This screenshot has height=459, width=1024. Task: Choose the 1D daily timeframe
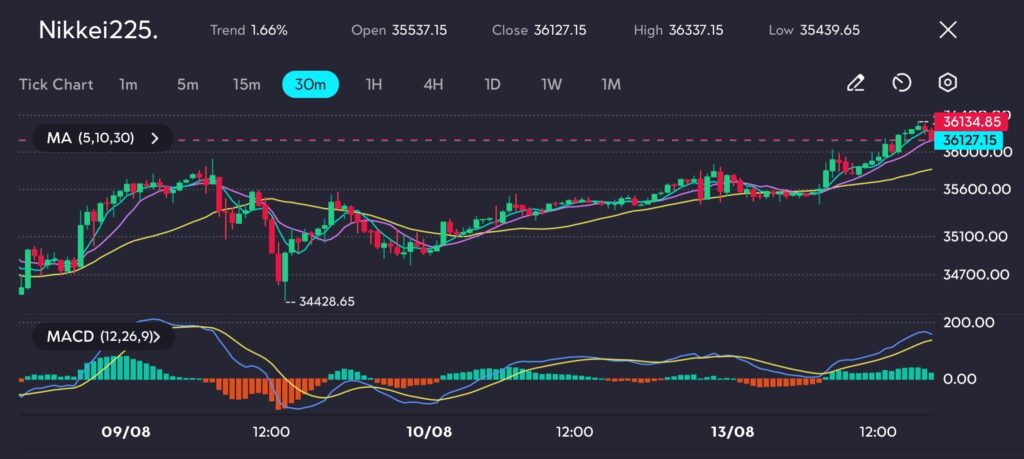[492, 84]
